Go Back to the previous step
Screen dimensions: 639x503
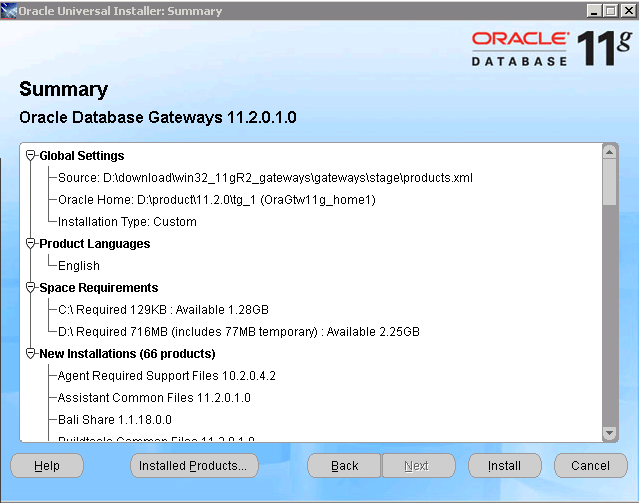click(x=344, y=465)
